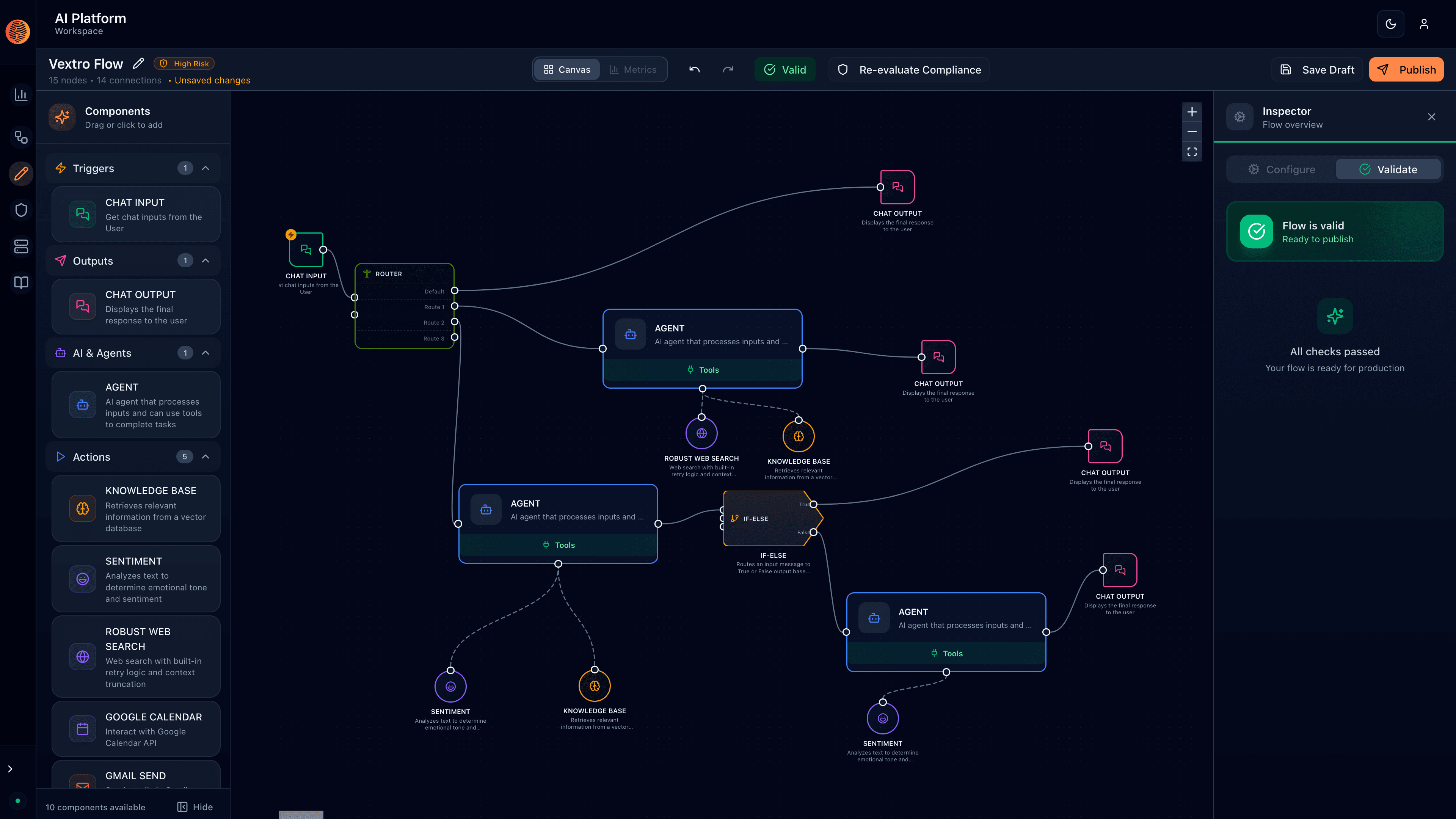Image resolution: width=1456 pixels, height=819 pixels.
Task: Expand the collapsed sidebar via bottom-left chevron
Action: tap(9, 769)
